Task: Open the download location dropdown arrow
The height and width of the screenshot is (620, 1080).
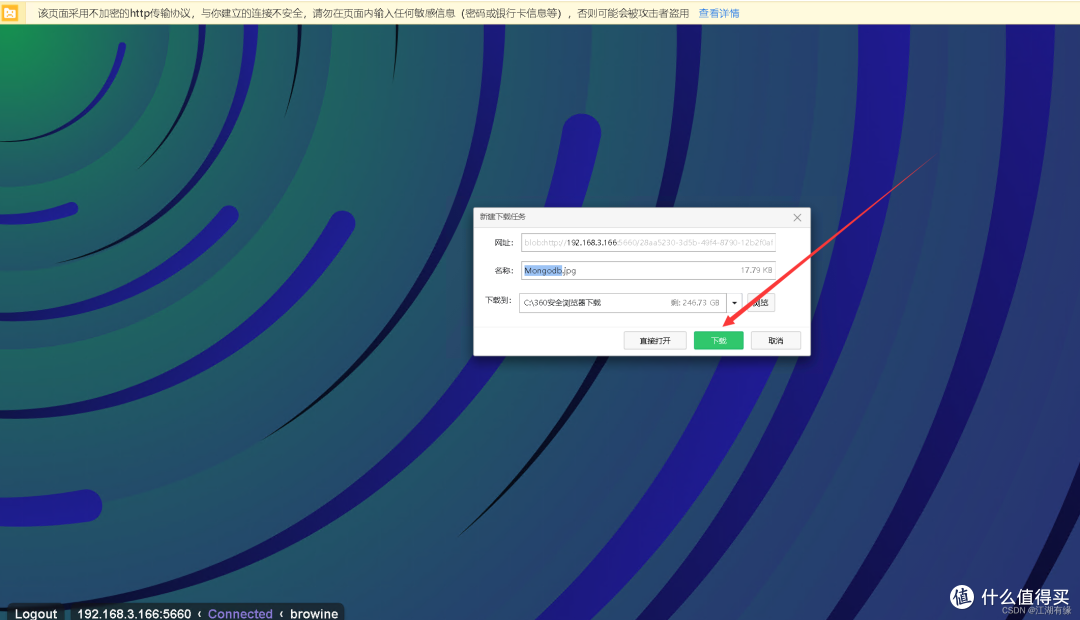Action: coord(733,302)
